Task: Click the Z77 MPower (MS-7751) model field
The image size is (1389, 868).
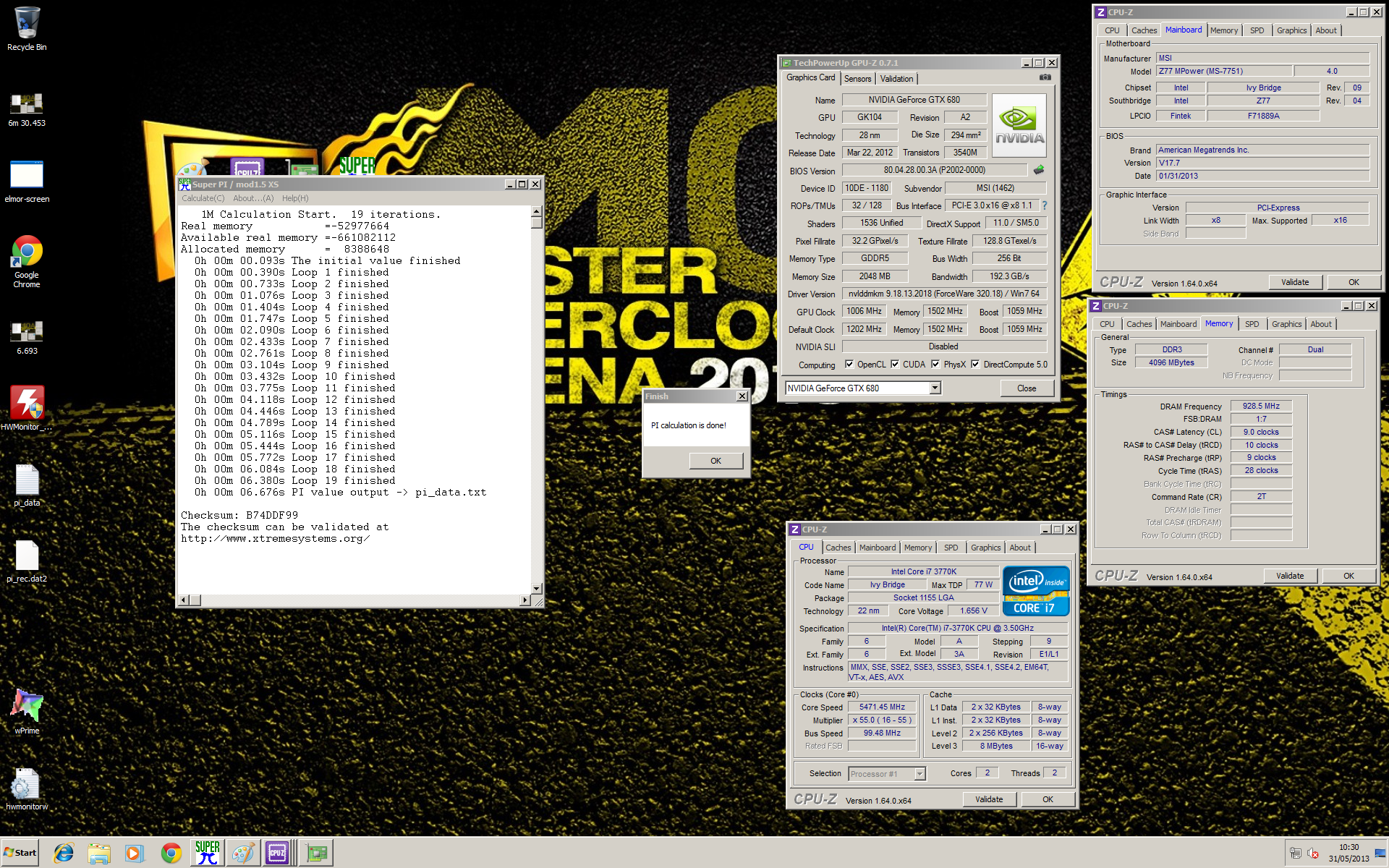Action: 1224,71
